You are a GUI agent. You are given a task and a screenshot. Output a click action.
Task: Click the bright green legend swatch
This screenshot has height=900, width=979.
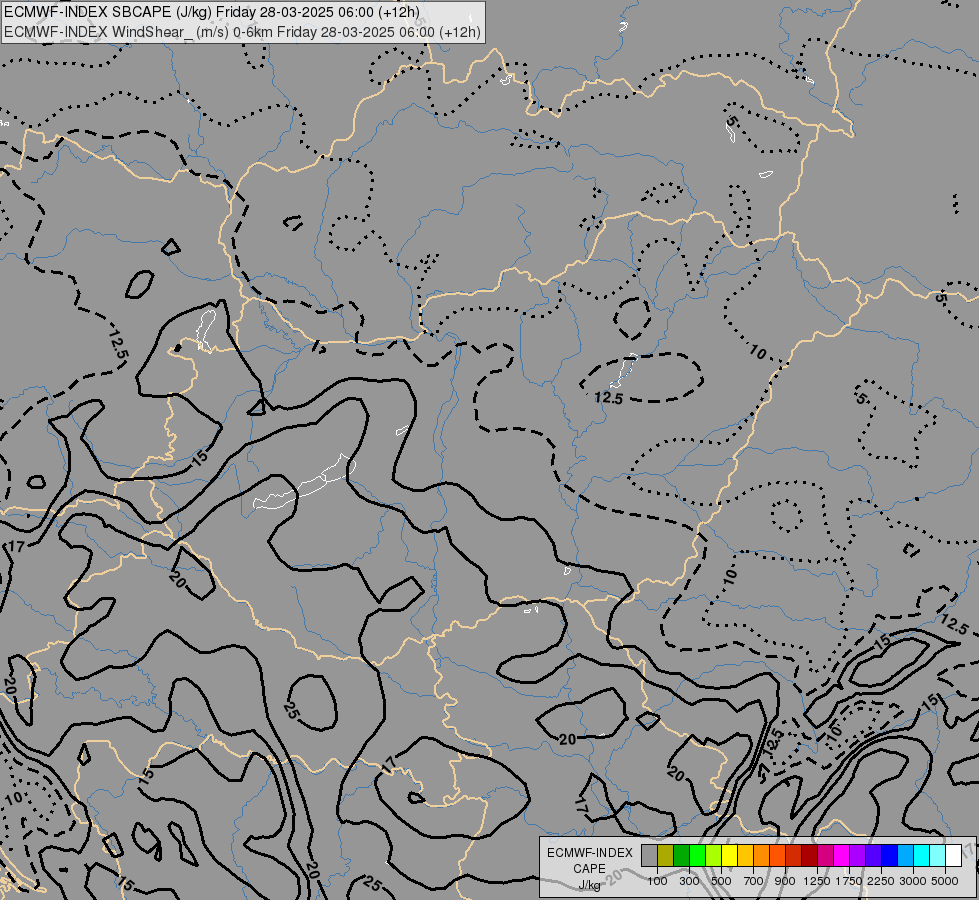tap(697, 855)
